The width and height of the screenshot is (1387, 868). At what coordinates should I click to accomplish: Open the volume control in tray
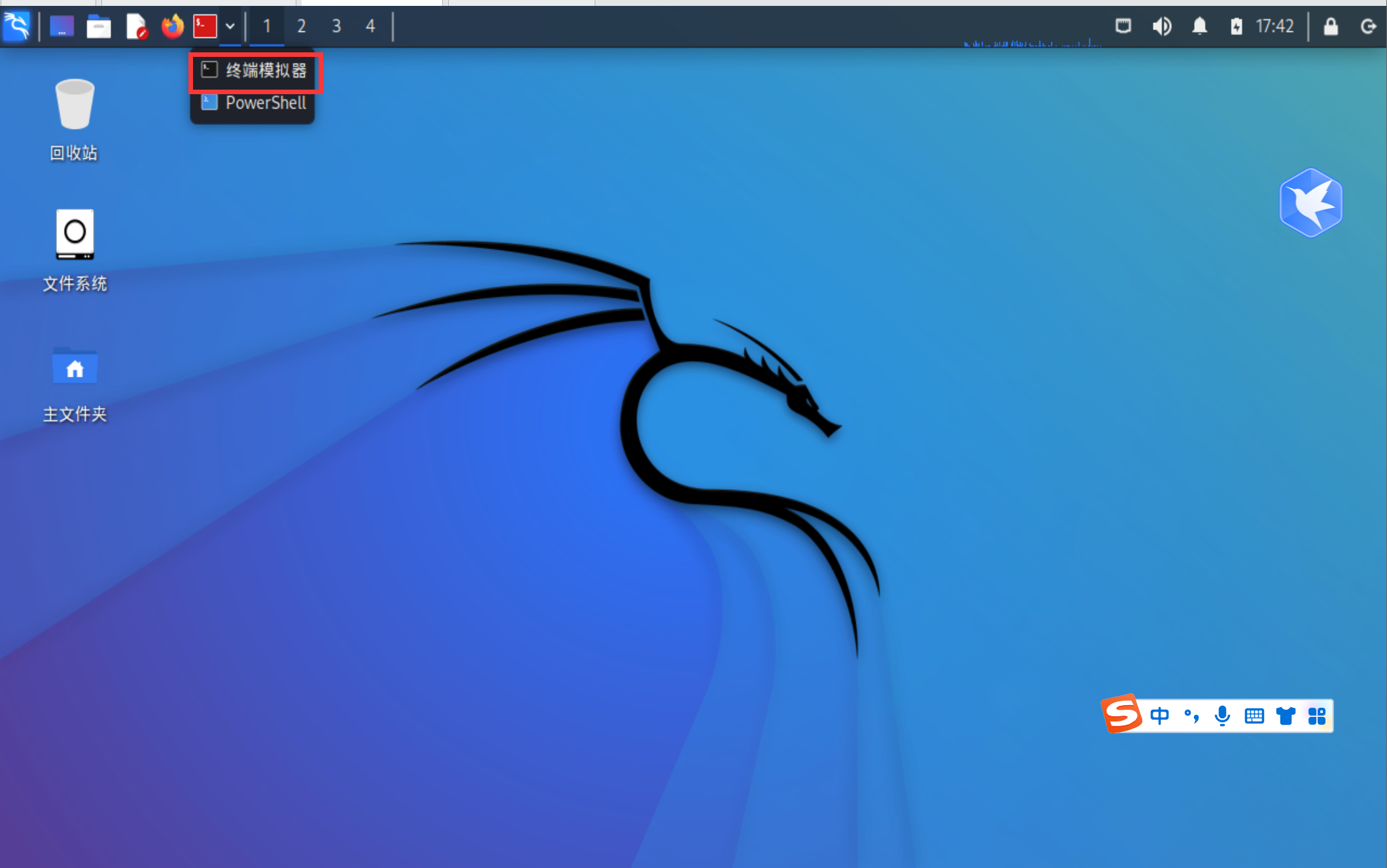click(x=1161, y=26)
